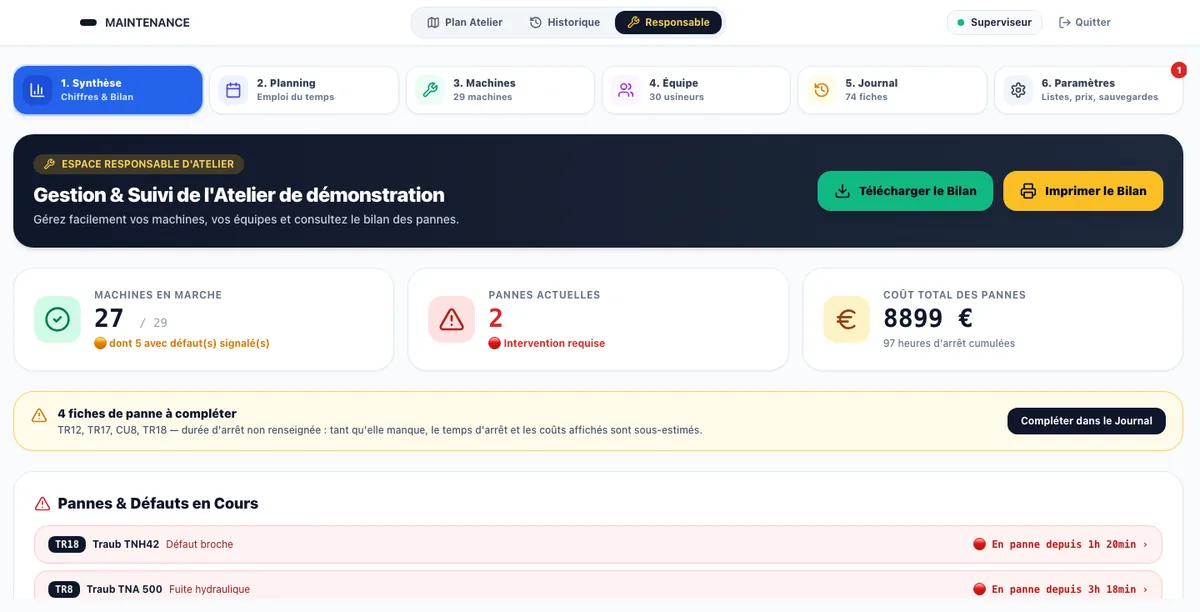Click the Équipe people icon
The height and width of the screenshot is (612, 1200).
pyautogui.click(x=626, y=90)
